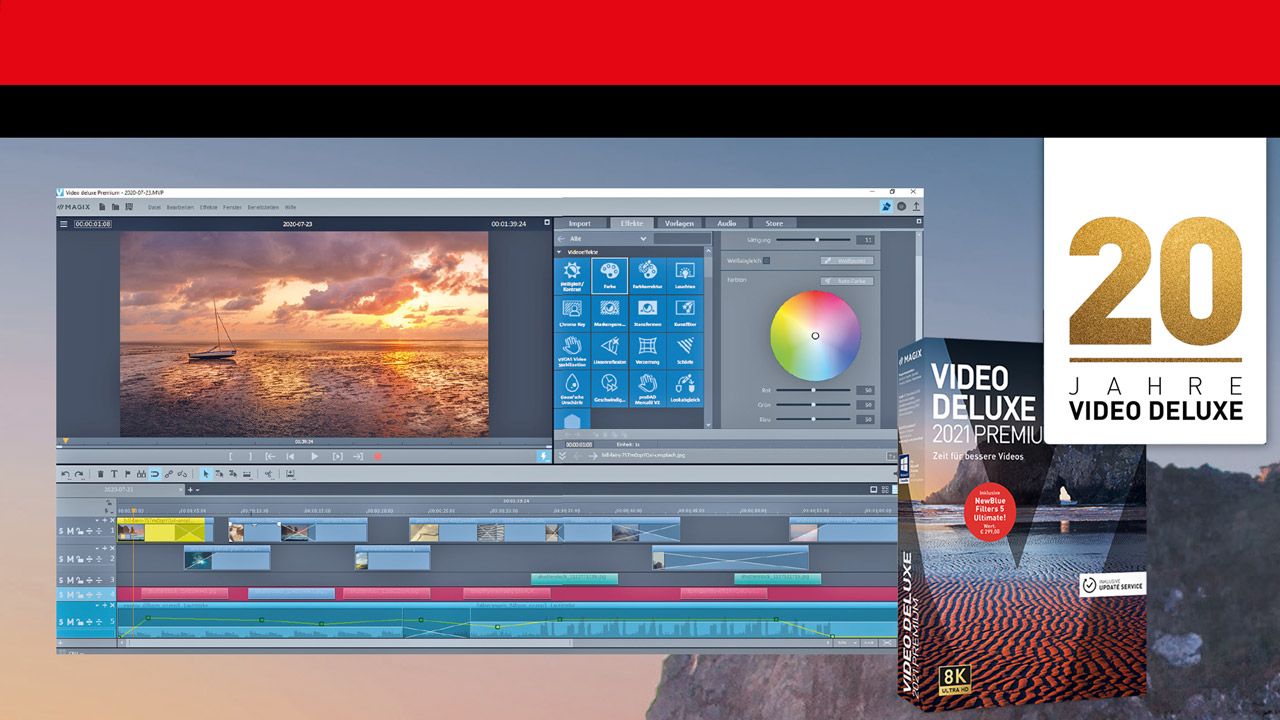This screenshot has height=720, width=1280.
Task: Open proDAD Mercalli V5 stabilizer
Action: (646, 388)
